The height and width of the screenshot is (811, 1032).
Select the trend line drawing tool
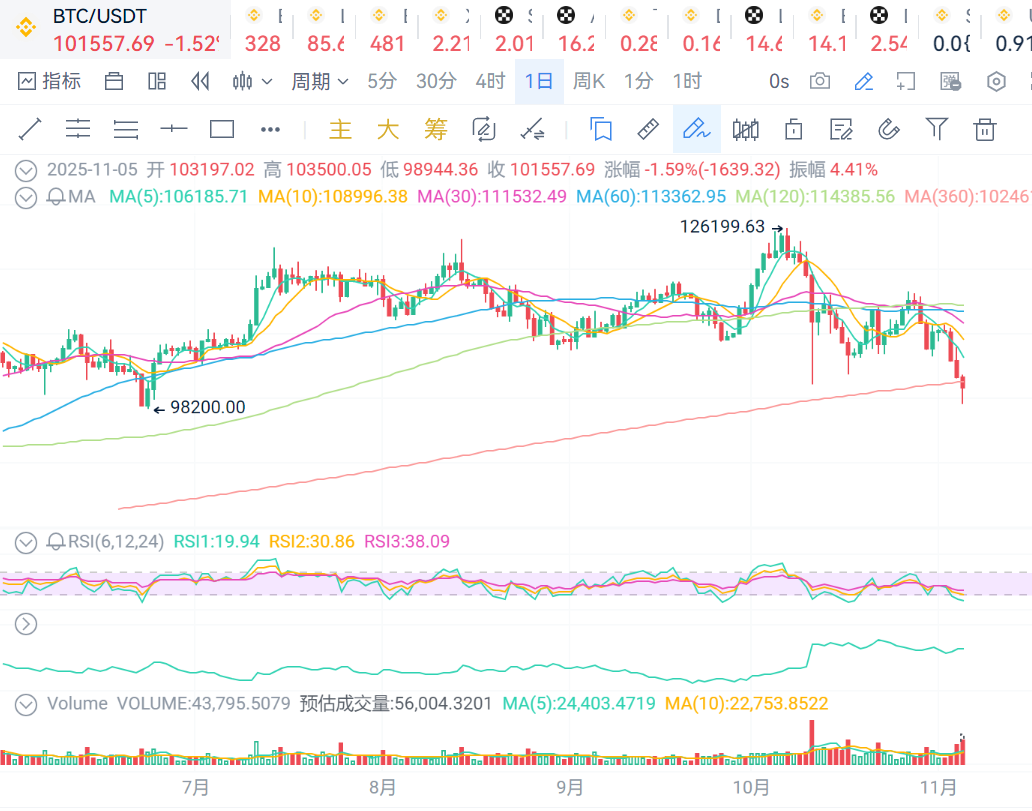(x=30, y=129)
